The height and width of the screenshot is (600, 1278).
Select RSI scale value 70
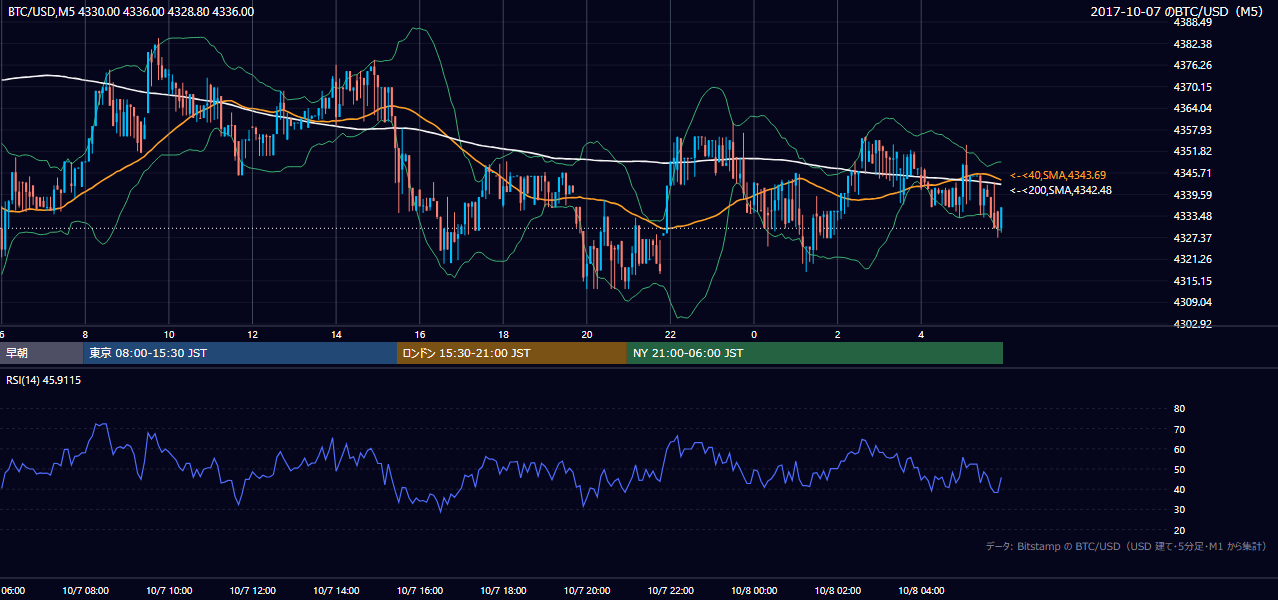pos(1179,429)
